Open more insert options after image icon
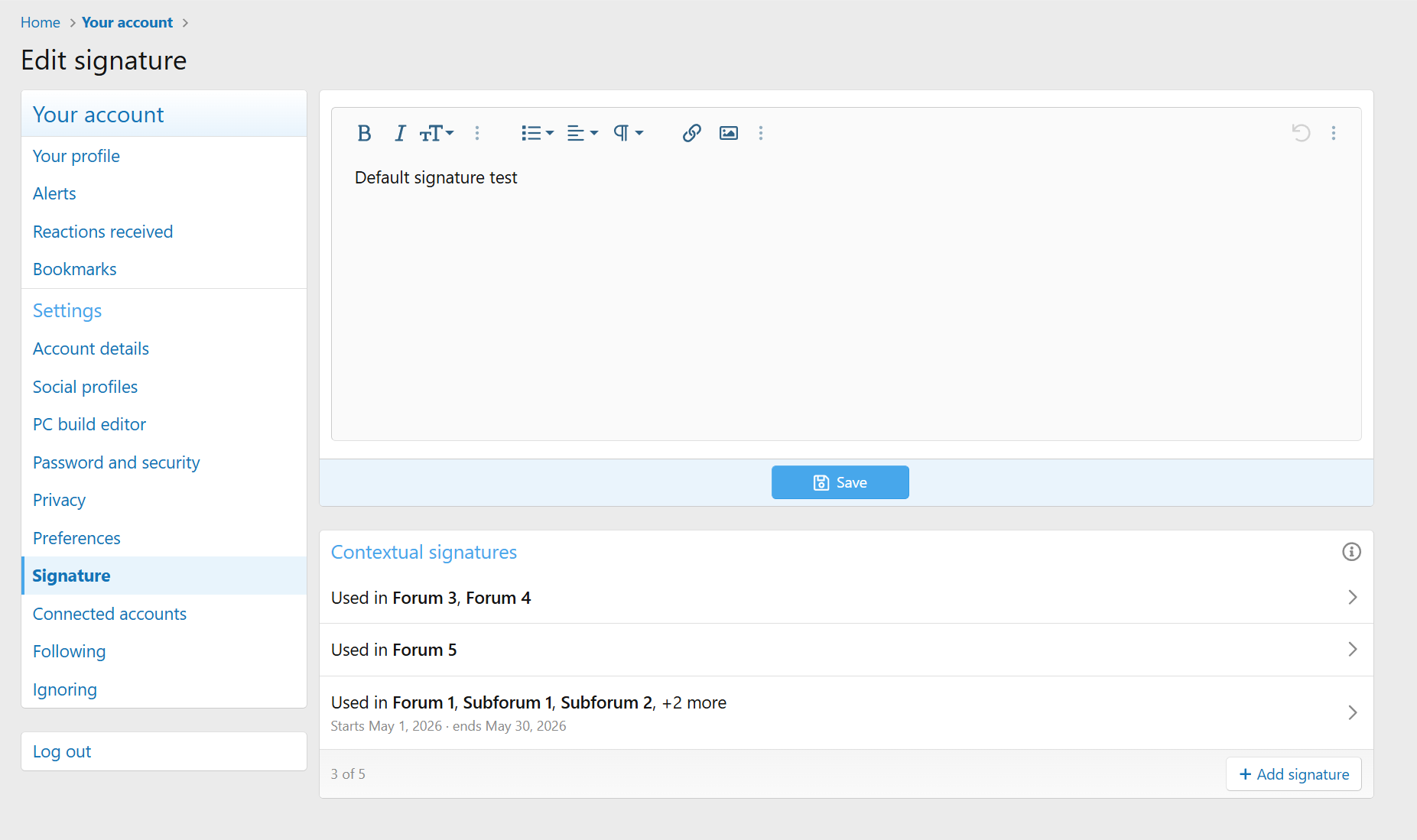 761,133
